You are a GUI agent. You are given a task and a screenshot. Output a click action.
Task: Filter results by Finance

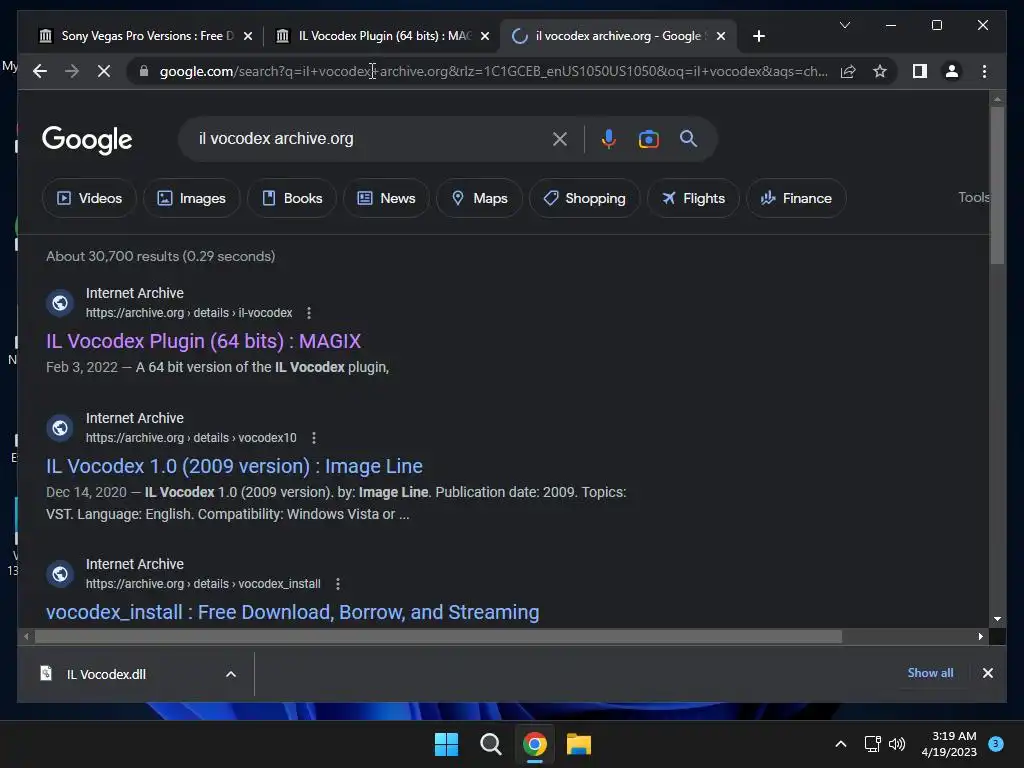[x=796, y=198]
